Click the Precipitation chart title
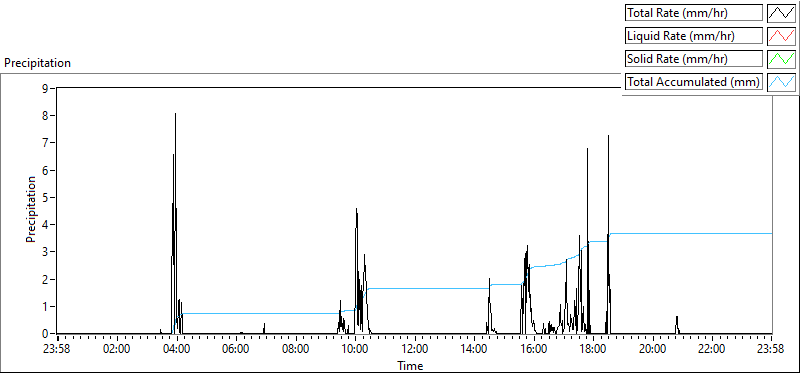The width and height of the screenshot is (800, 373). coord(37,63)
